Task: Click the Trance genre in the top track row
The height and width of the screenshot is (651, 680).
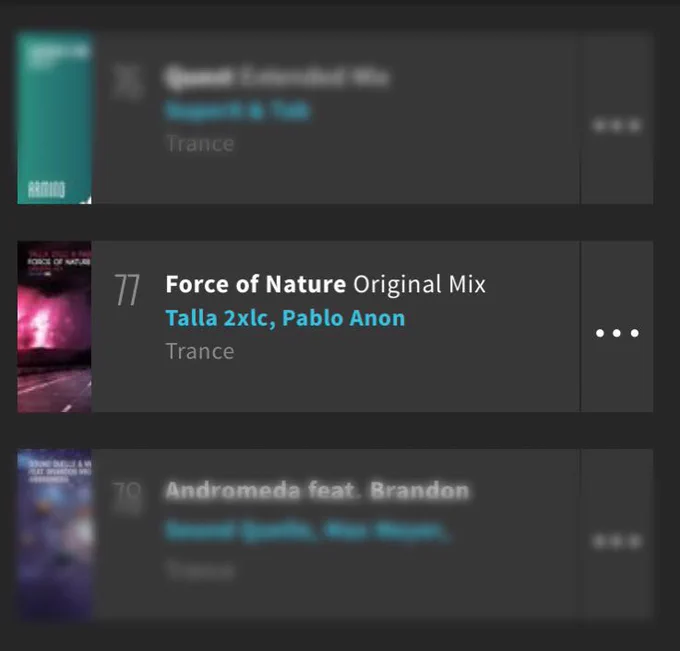Action: [x=200, y=144]
